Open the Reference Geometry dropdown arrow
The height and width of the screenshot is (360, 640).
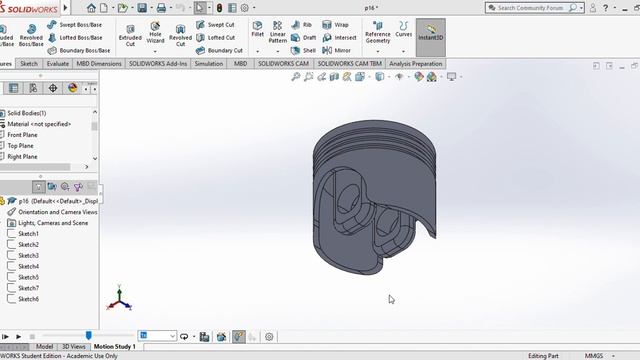[378, 51]
